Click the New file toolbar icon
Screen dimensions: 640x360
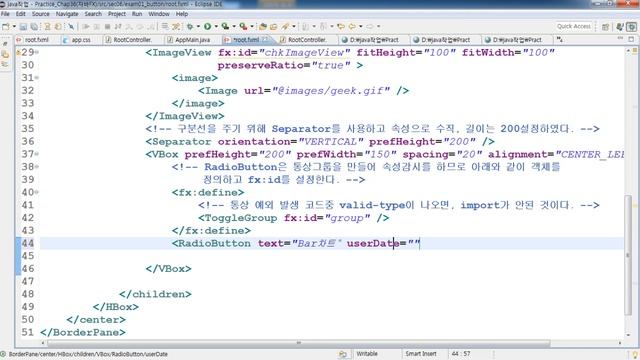pos(6,27)
